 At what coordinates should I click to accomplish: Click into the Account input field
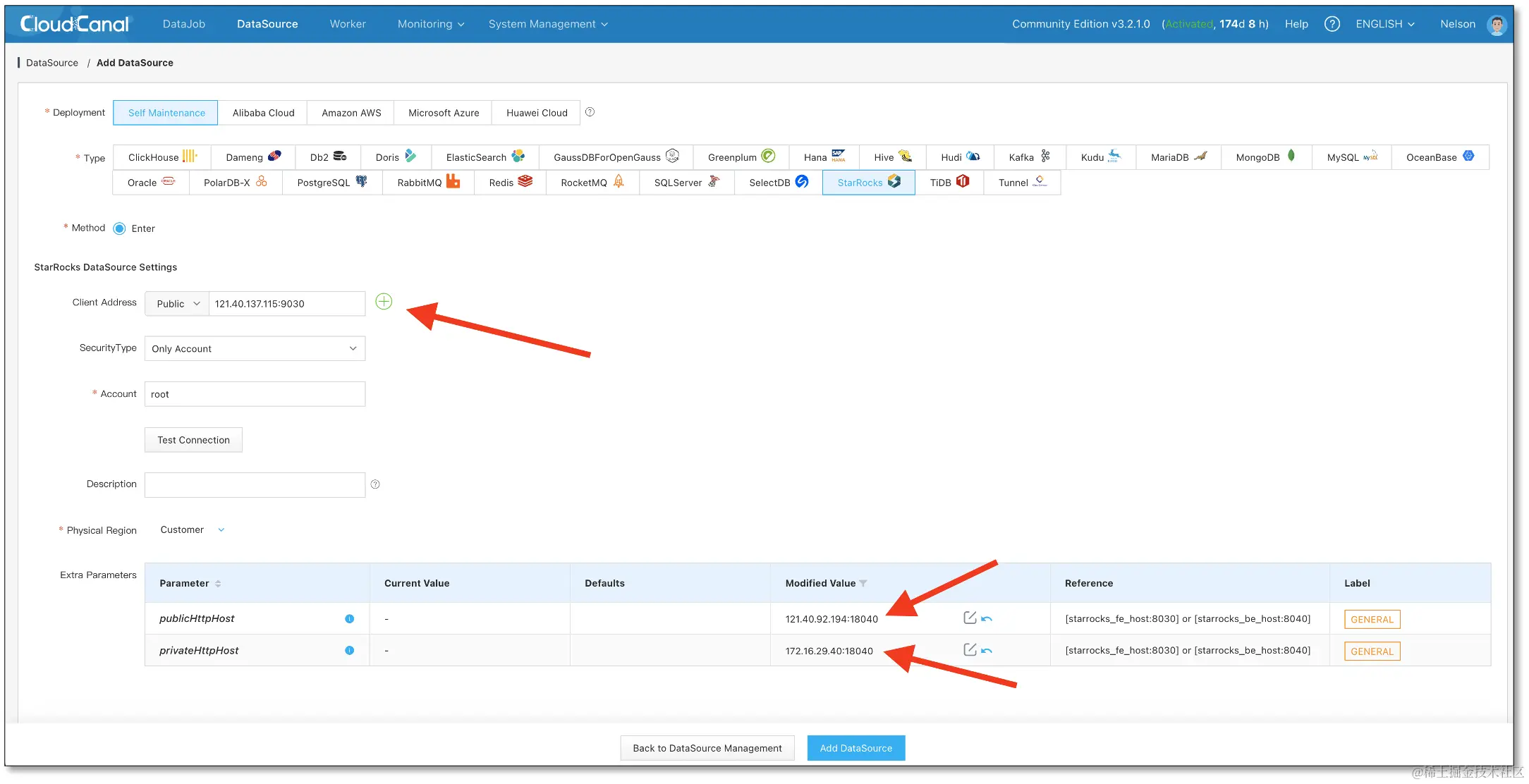(255, 394)
